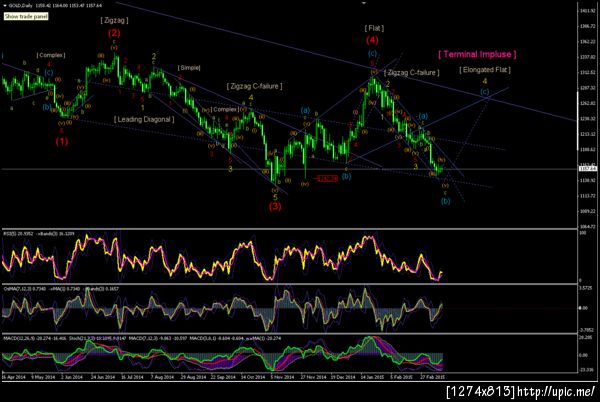Click the 14 Jan 2015 date label
Screen dimensions: 600x402
[372, 377]
